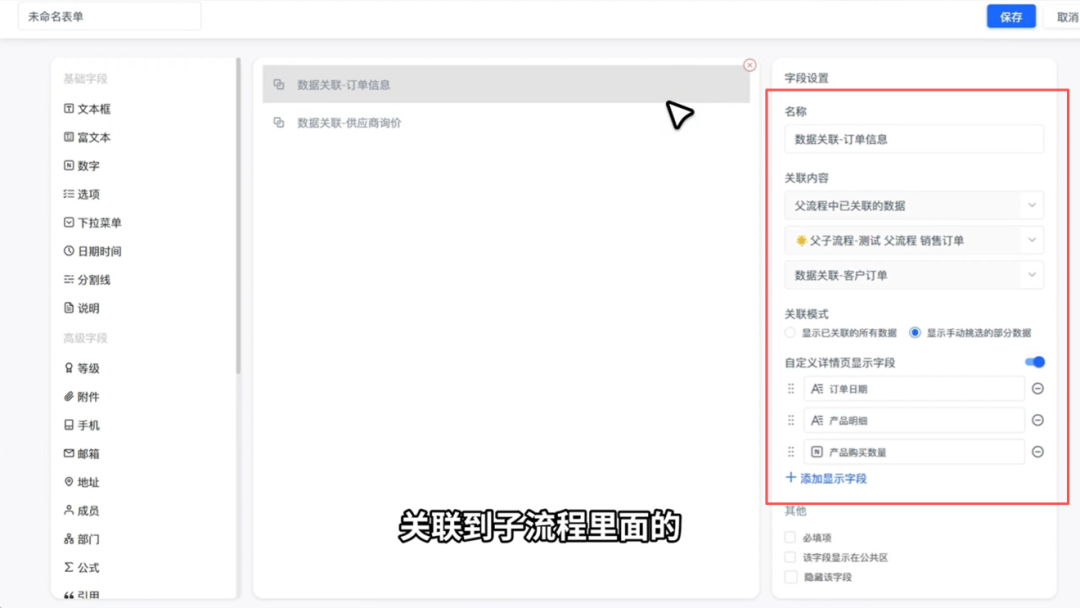Open the 数据关联-客户订单 dropdown
The height and width of the screenshot is (608, 1080).
914,275
